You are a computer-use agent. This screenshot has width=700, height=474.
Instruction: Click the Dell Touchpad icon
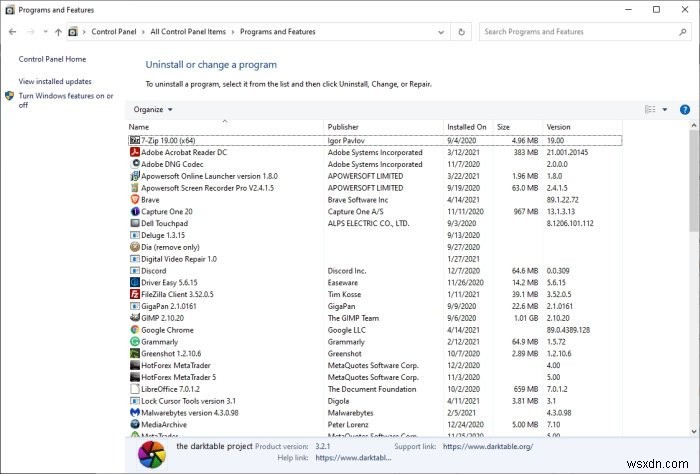click(x=134, y=223)
